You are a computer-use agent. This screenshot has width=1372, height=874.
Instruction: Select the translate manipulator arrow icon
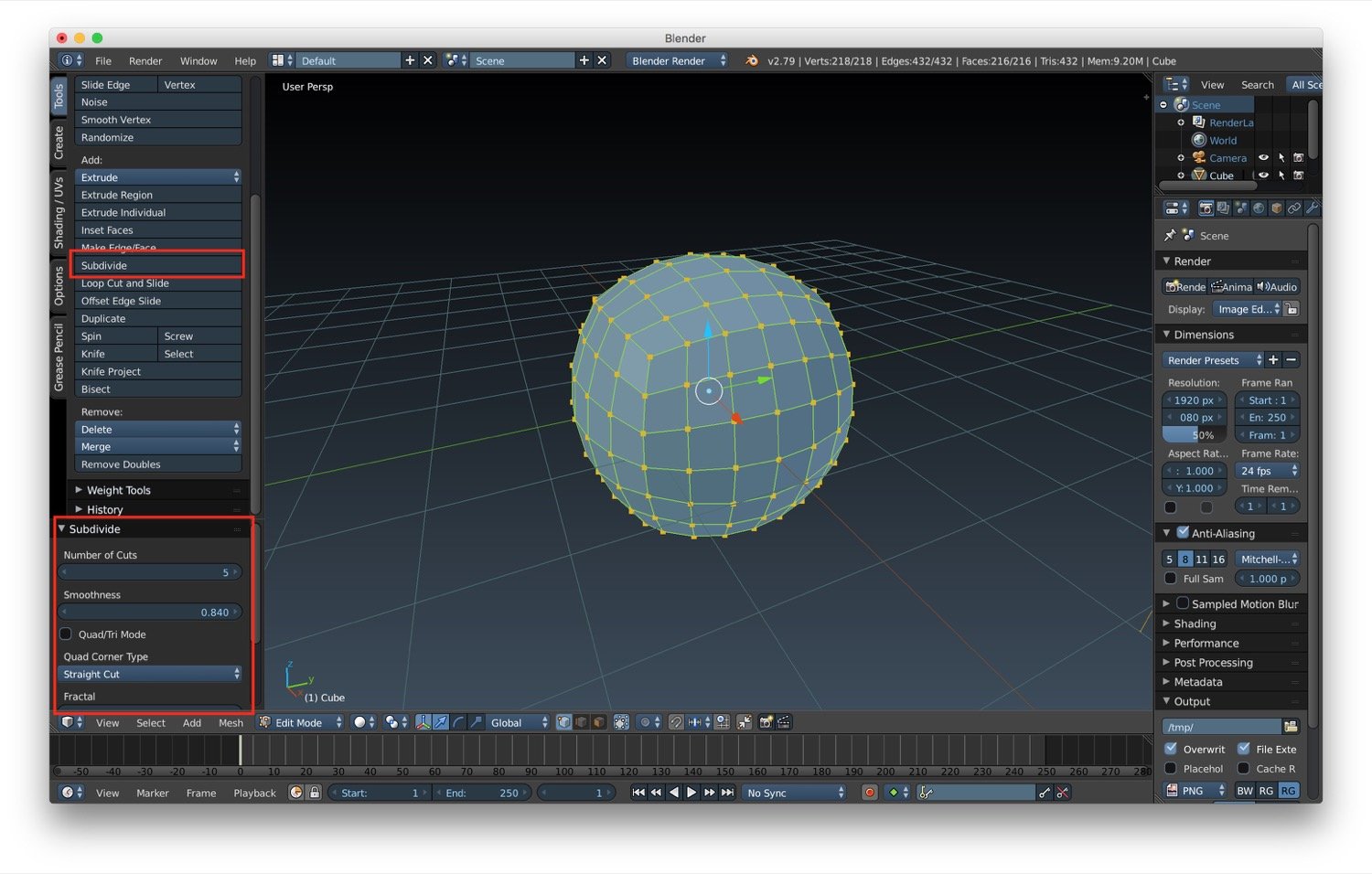[441, 722]
